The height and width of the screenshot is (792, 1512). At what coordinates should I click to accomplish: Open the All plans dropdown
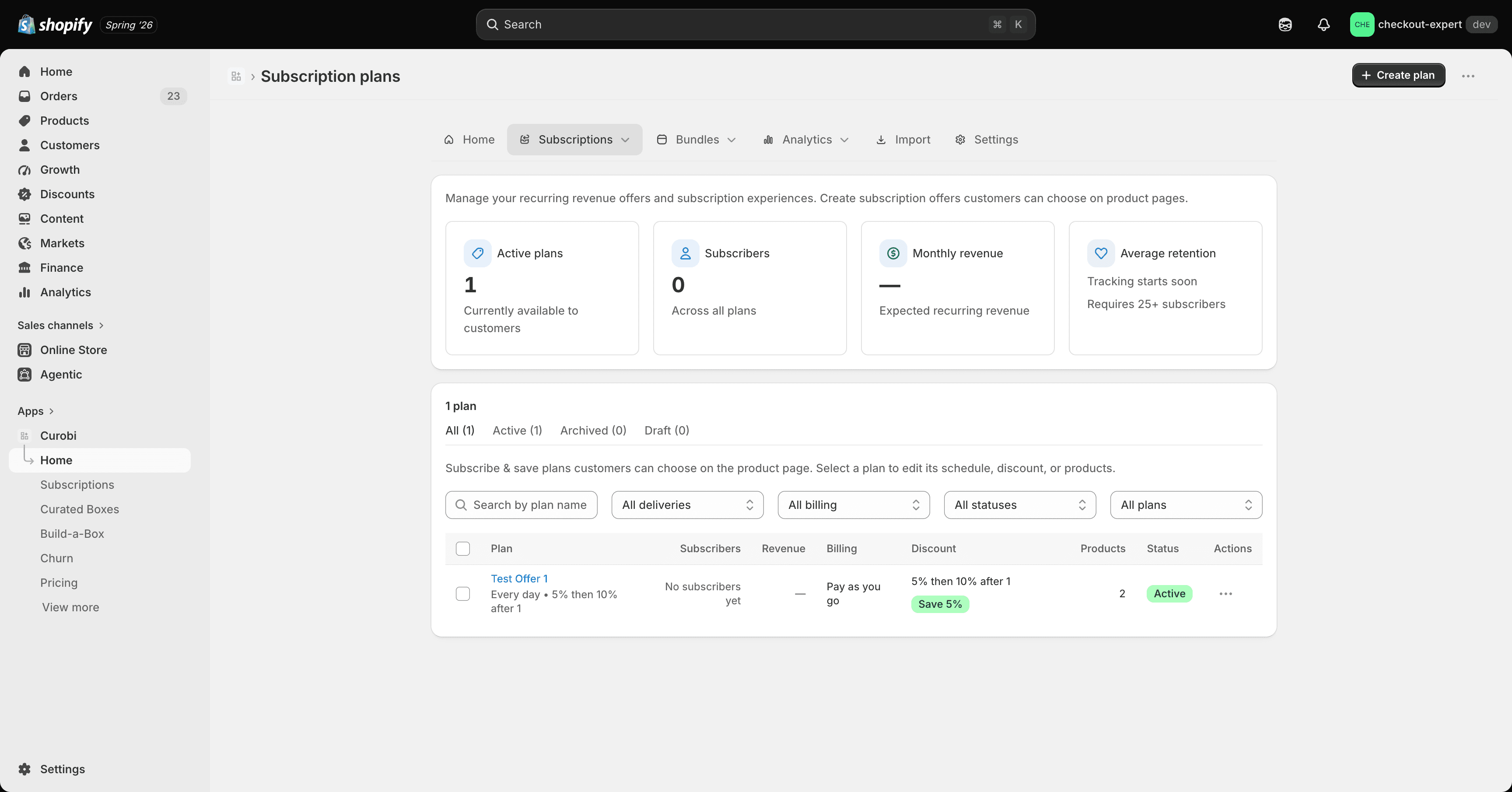click(1186, 505)
